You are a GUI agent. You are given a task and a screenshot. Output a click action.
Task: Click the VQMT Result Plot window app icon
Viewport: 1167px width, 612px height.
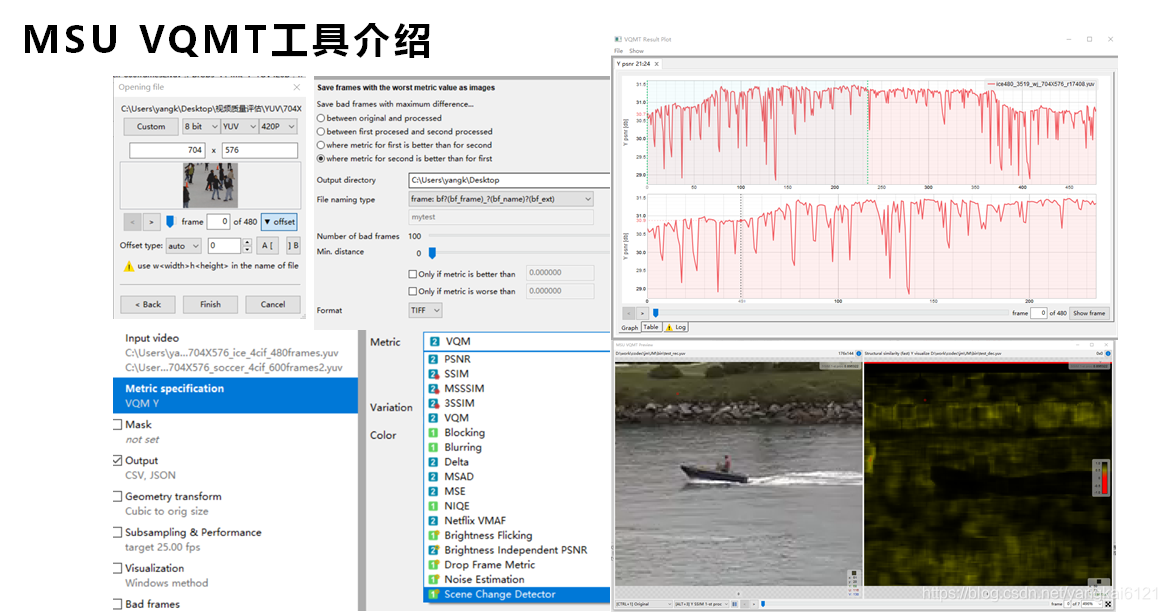(x=618, y=39)
